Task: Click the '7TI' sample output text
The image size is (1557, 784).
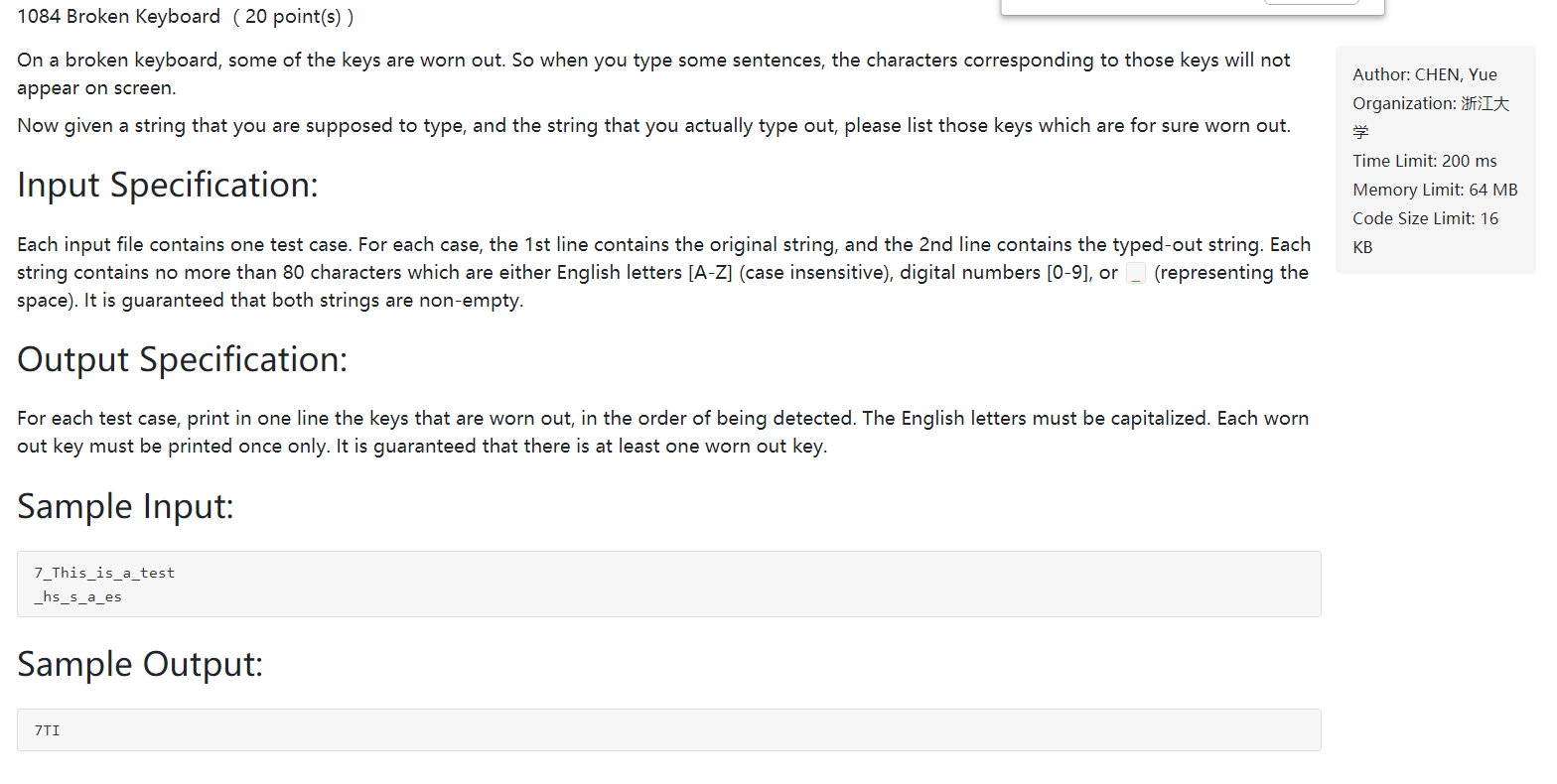Action: click(47, 730)
